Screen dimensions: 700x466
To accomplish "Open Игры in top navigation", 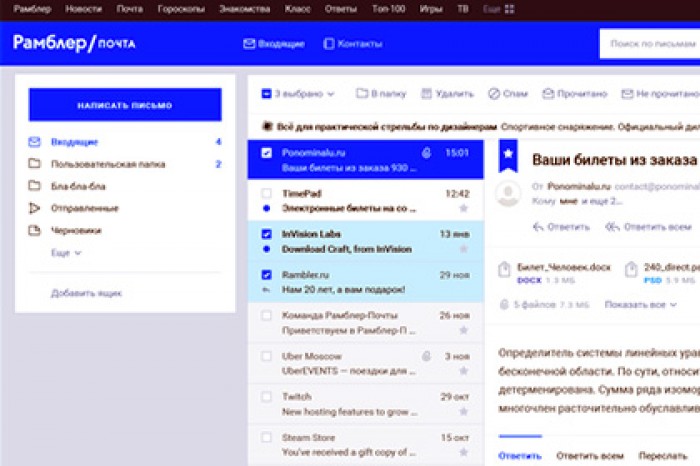I will click(x=431, y=8).
